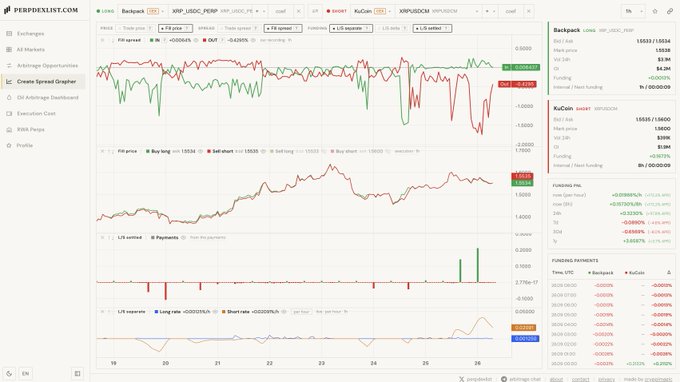The width and height of the screenshot is (680, 382).
Task: Open the Exchanges page from sidebar
Action: tap(43, 33)
